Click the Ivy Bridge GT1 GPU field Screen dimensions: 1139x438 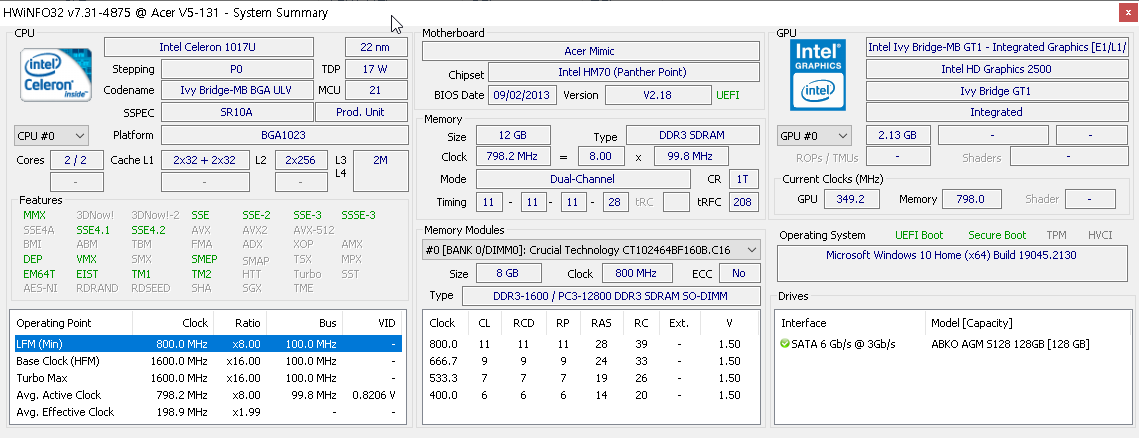click(996, 91)
